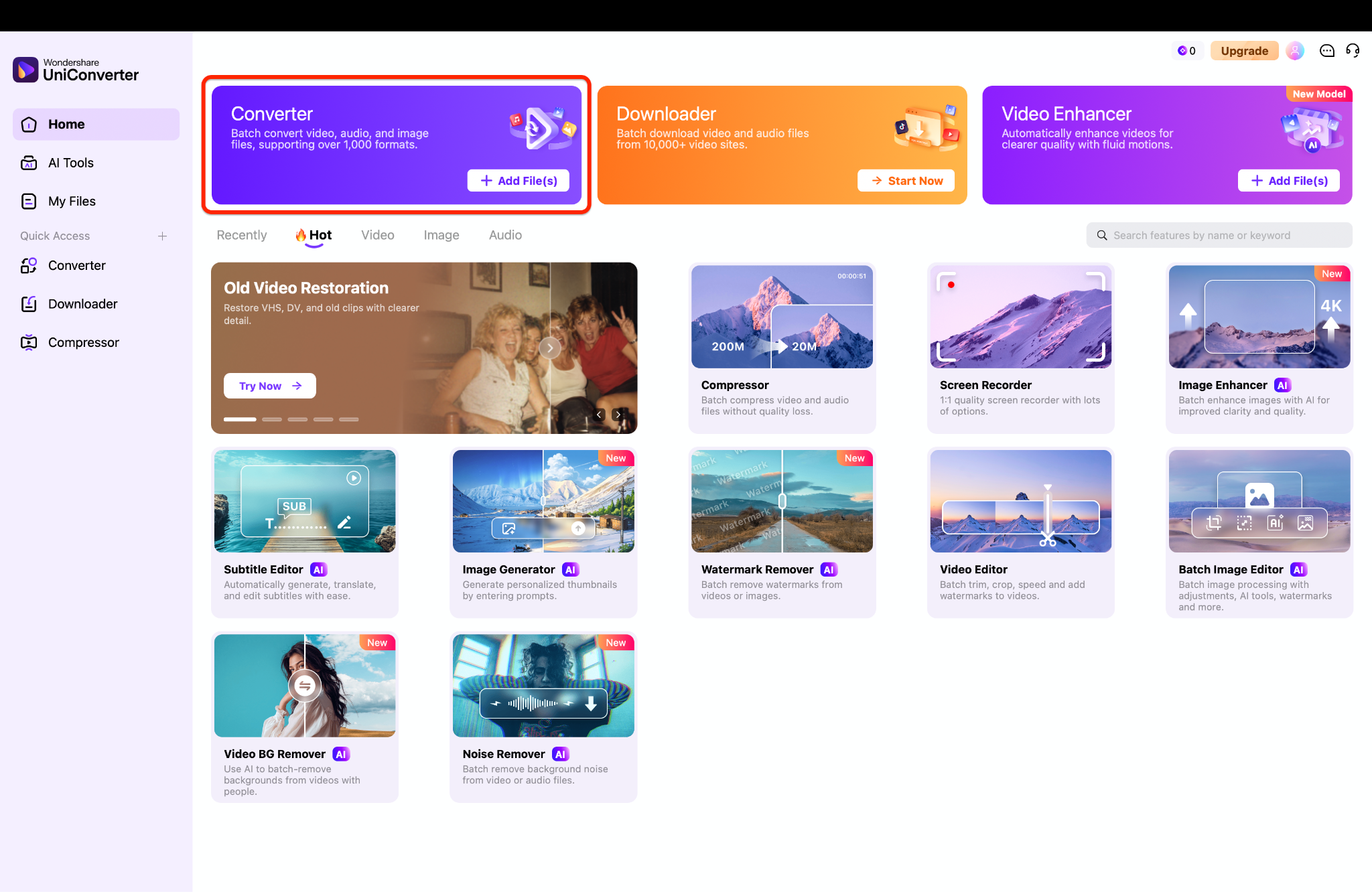1372x892 pixels.
Task: Focus the search features input field
Action: coord(1219,235)
